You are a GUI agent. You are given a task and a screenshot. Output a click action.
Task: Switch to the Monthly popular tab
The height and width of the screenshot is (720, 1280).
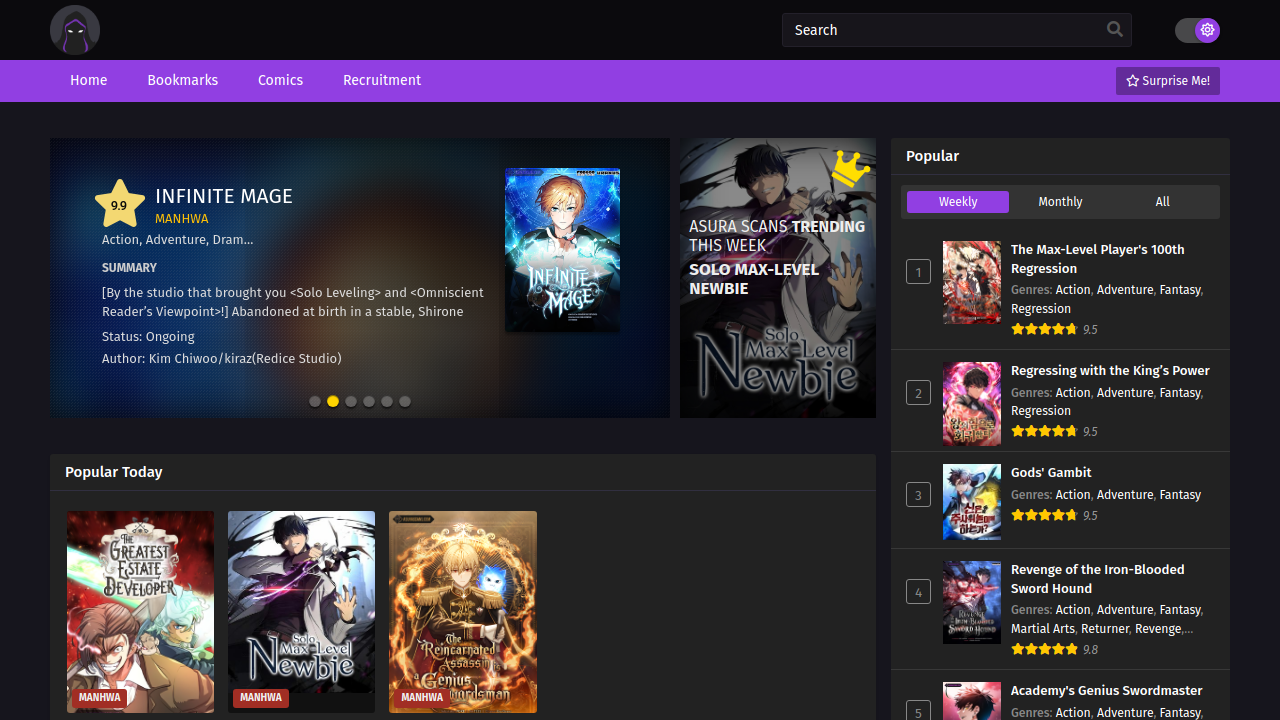click(1060, 202)
